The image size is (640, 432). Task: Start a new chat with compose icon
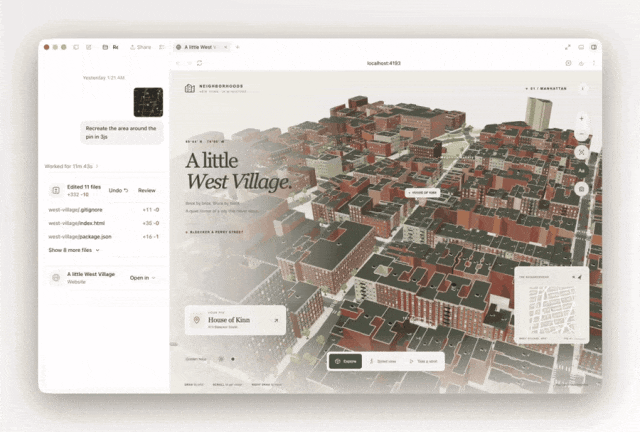[x=89, y=47]
